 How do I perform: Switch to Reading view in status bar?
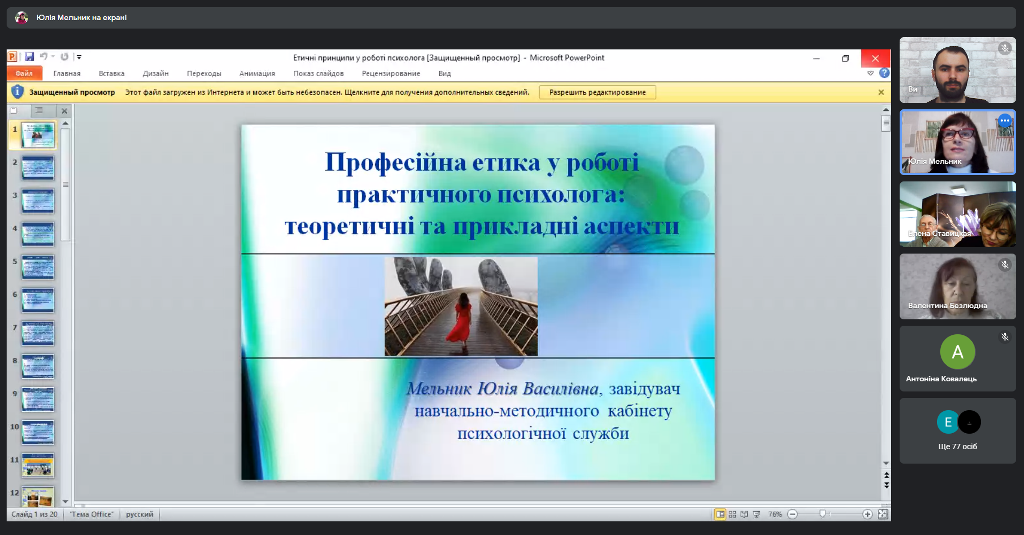click(x=746, y=514)
